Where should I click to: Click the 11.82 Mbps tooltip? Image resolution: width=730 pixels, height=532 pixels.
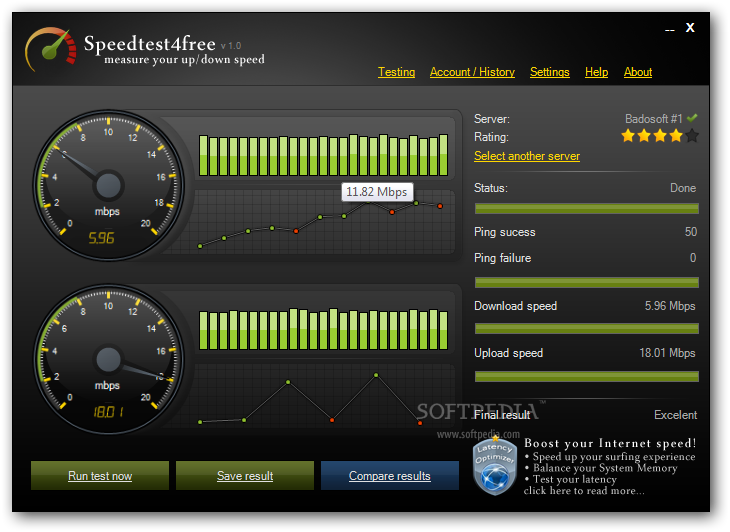click(x=377, y=192)
